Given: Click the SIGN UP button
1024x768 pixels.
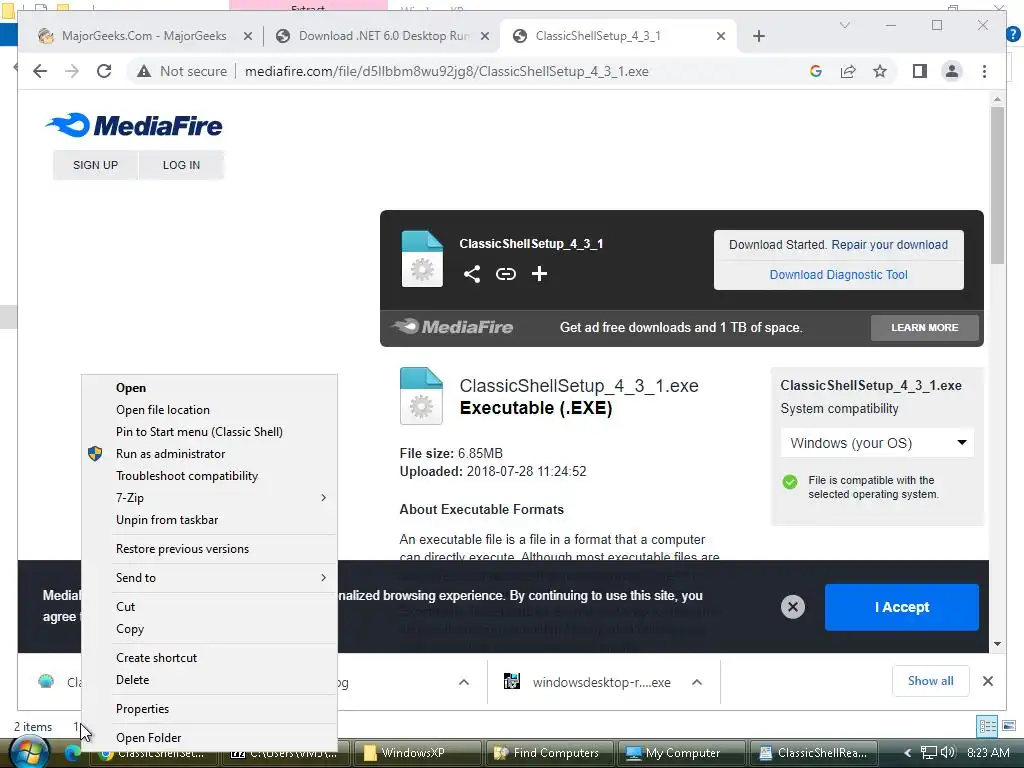Looking at the screenshot, I should (x=95, y=165).
